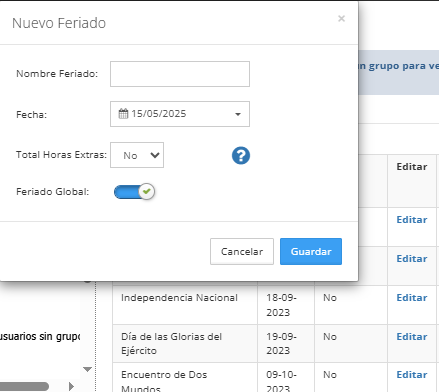This screenshot has width=439, height=392.
Task: Select the Independencia Nacional cell
Action: pos(185,305)
